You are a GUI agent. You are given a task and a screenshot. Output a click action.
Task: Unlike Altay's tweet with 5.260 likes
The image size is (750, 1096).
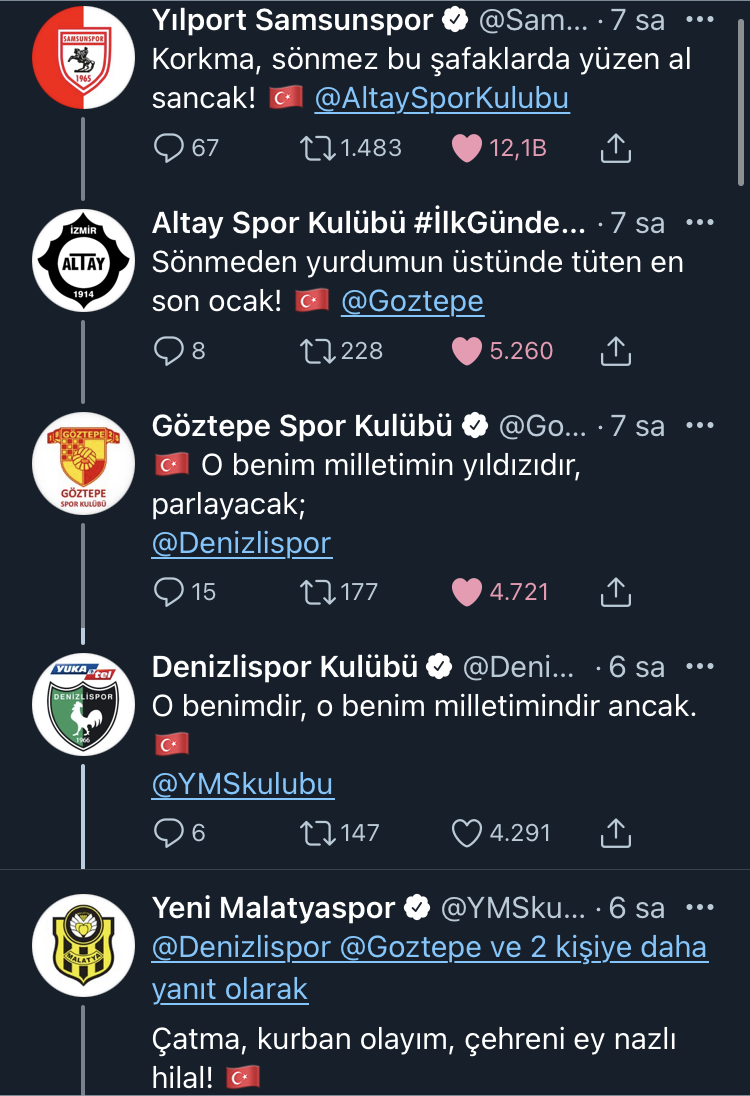(467, 351)
